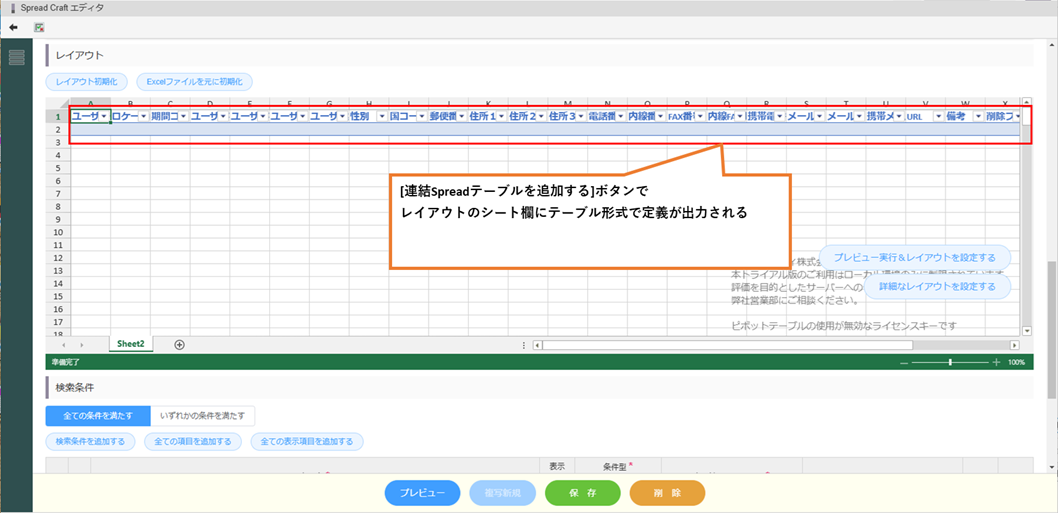Screen dimensions: 1058x513
Task: Click the zoom out minus icon
Action: (904, 362)
